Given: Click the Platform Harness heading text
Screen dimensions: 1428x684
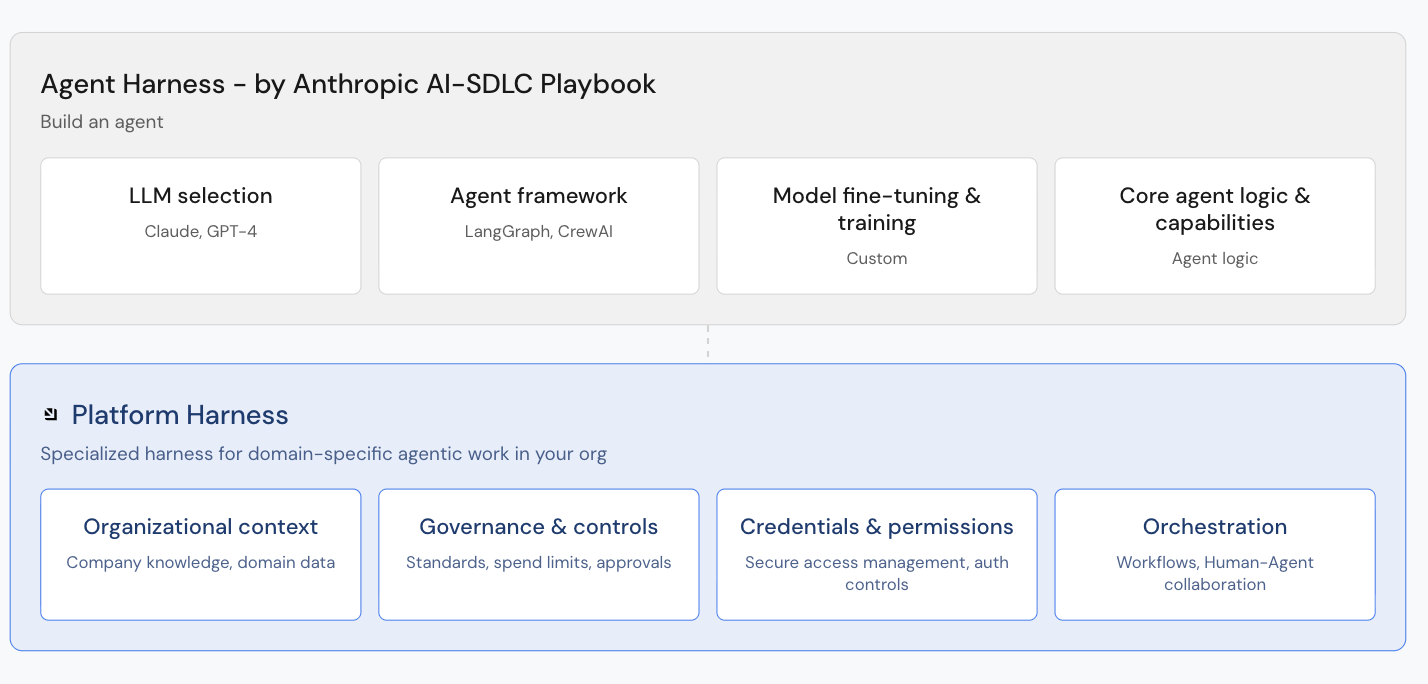Looking at the screenshot, I should coord(180,415).
